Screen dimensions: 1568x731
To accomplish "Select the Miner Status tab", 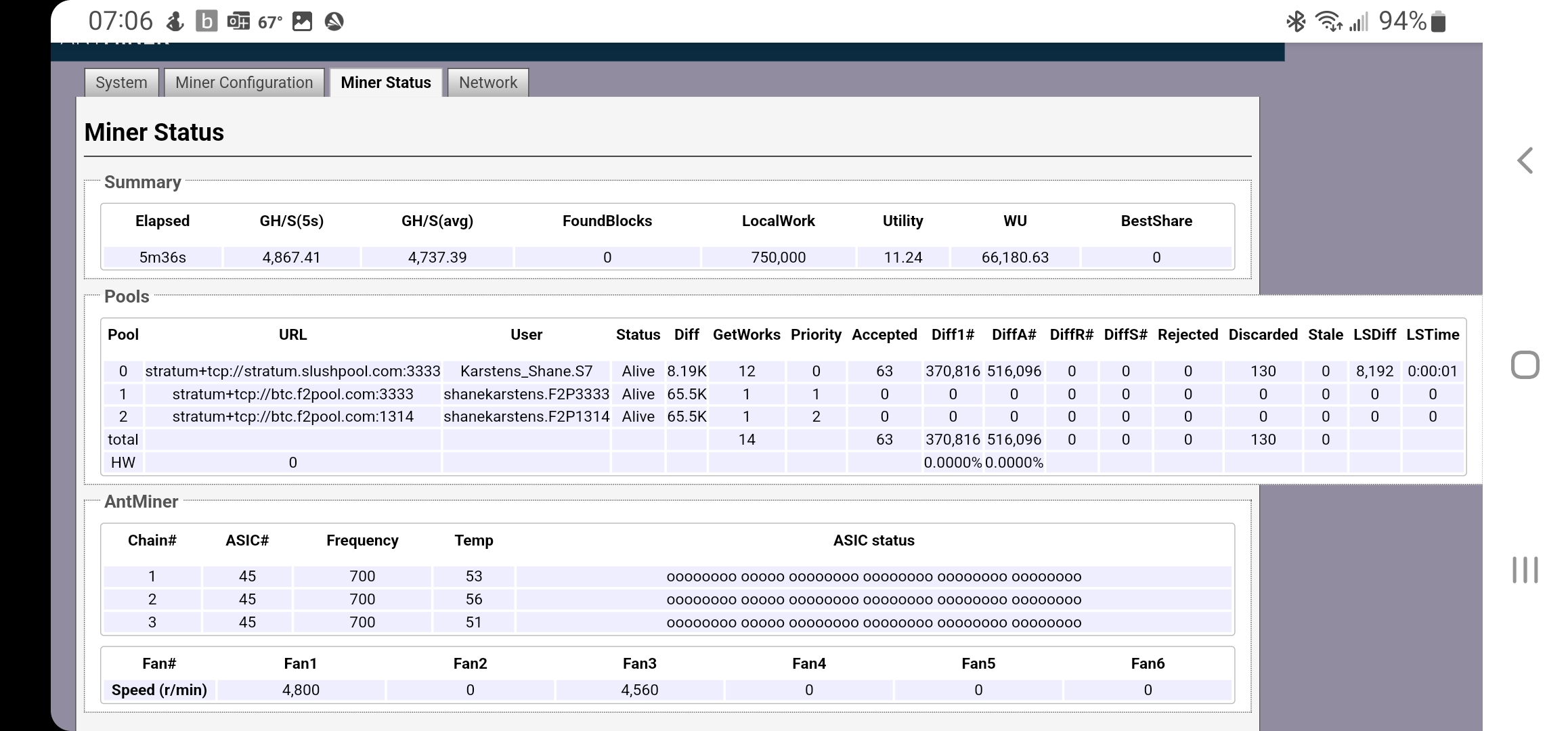I will 386,83.
